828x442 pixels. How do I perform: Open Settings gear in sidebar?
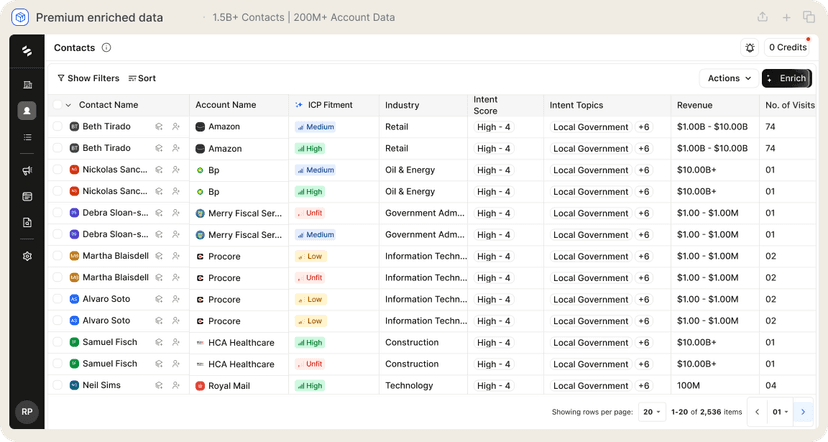[27, 256]
